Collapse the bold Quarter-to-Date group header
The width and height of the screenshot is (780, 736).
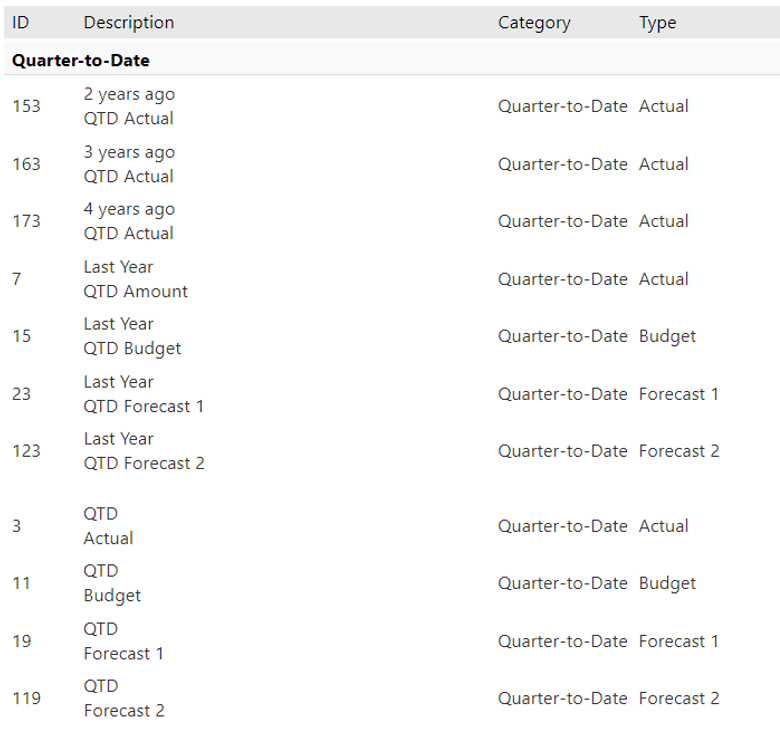81,61
